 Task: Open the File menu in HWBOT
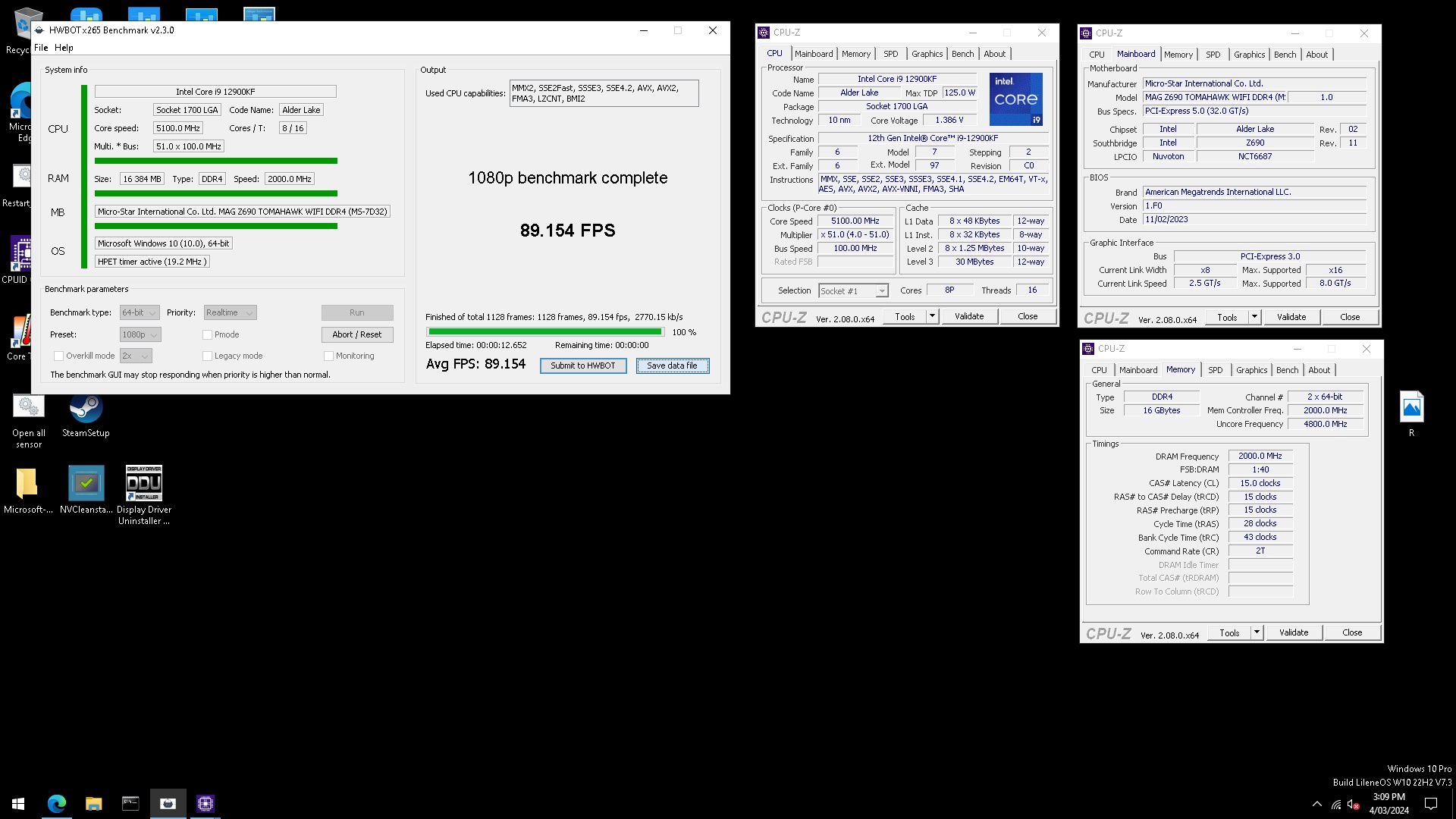(x=41, y=48)
